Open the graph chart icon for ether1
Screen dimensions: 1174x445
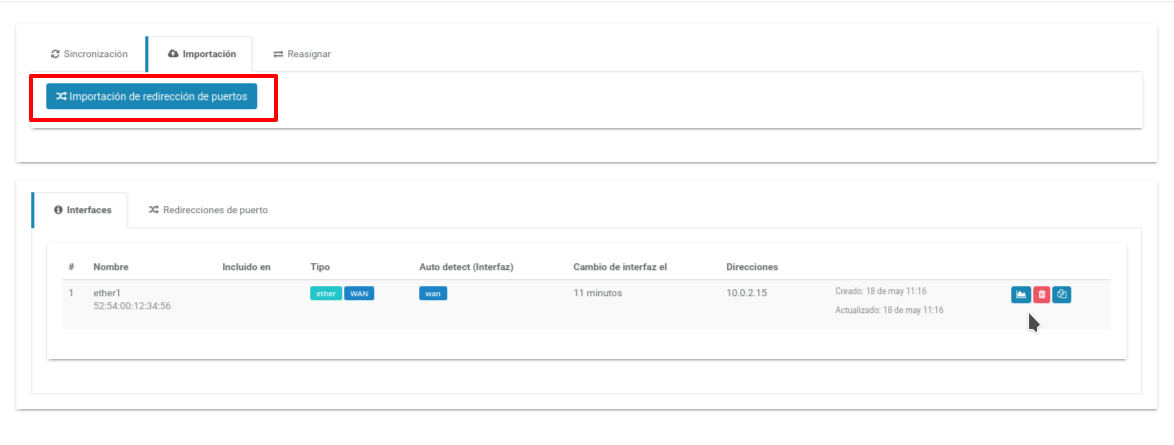click(x=1021, y=294)
